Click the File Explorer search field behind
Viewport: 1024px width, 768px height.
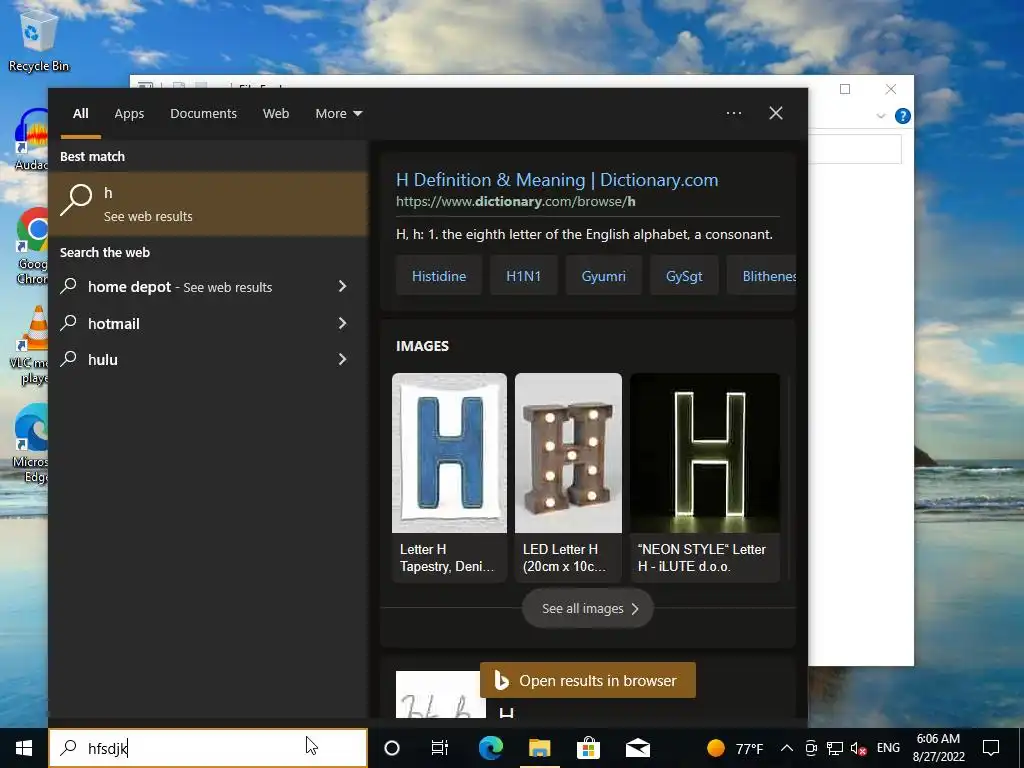tap(855, 149)
